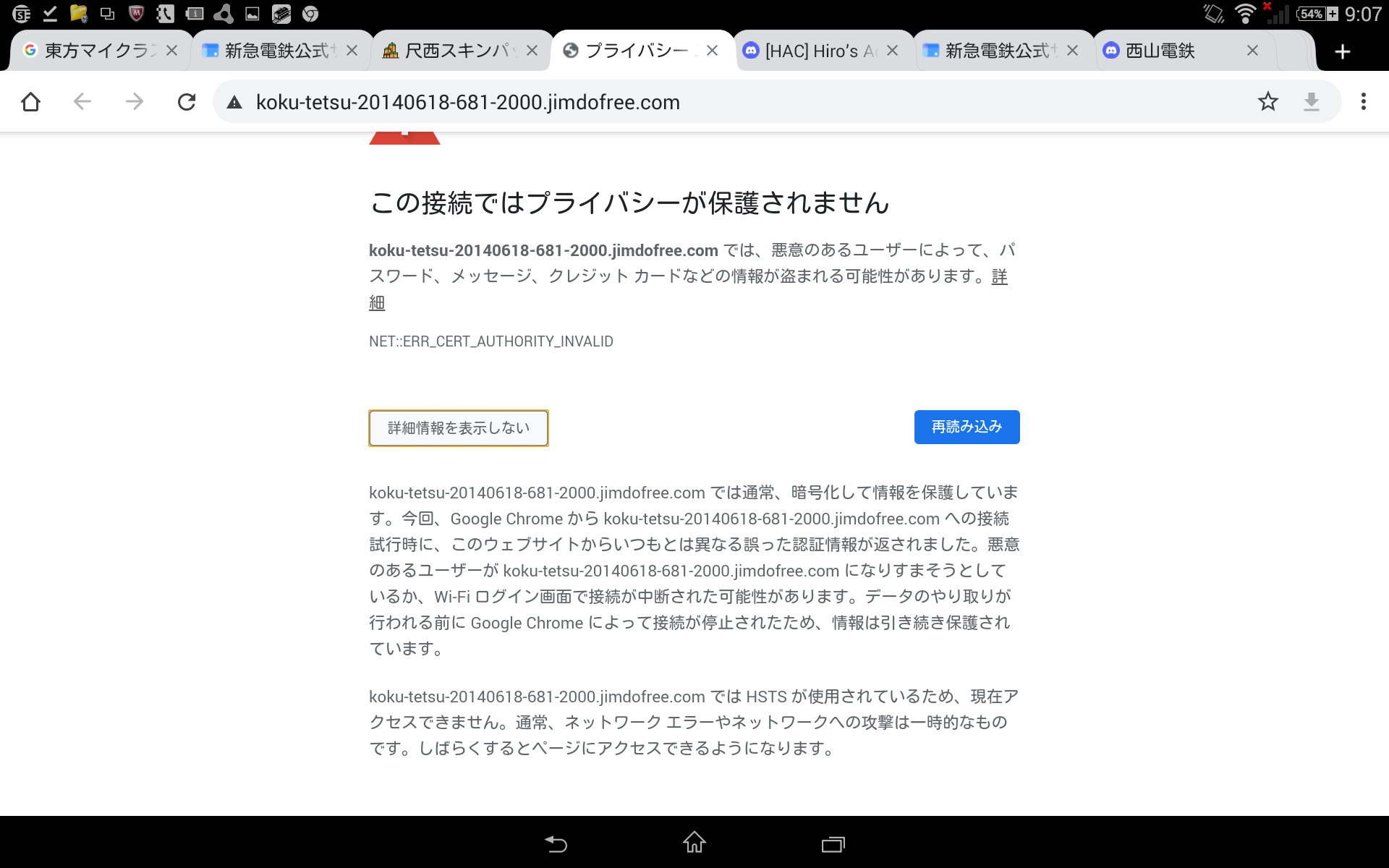The image size is (1389, 868).
Task: Close the first 新急電鉄公式 tab
Action: (352, 51)
